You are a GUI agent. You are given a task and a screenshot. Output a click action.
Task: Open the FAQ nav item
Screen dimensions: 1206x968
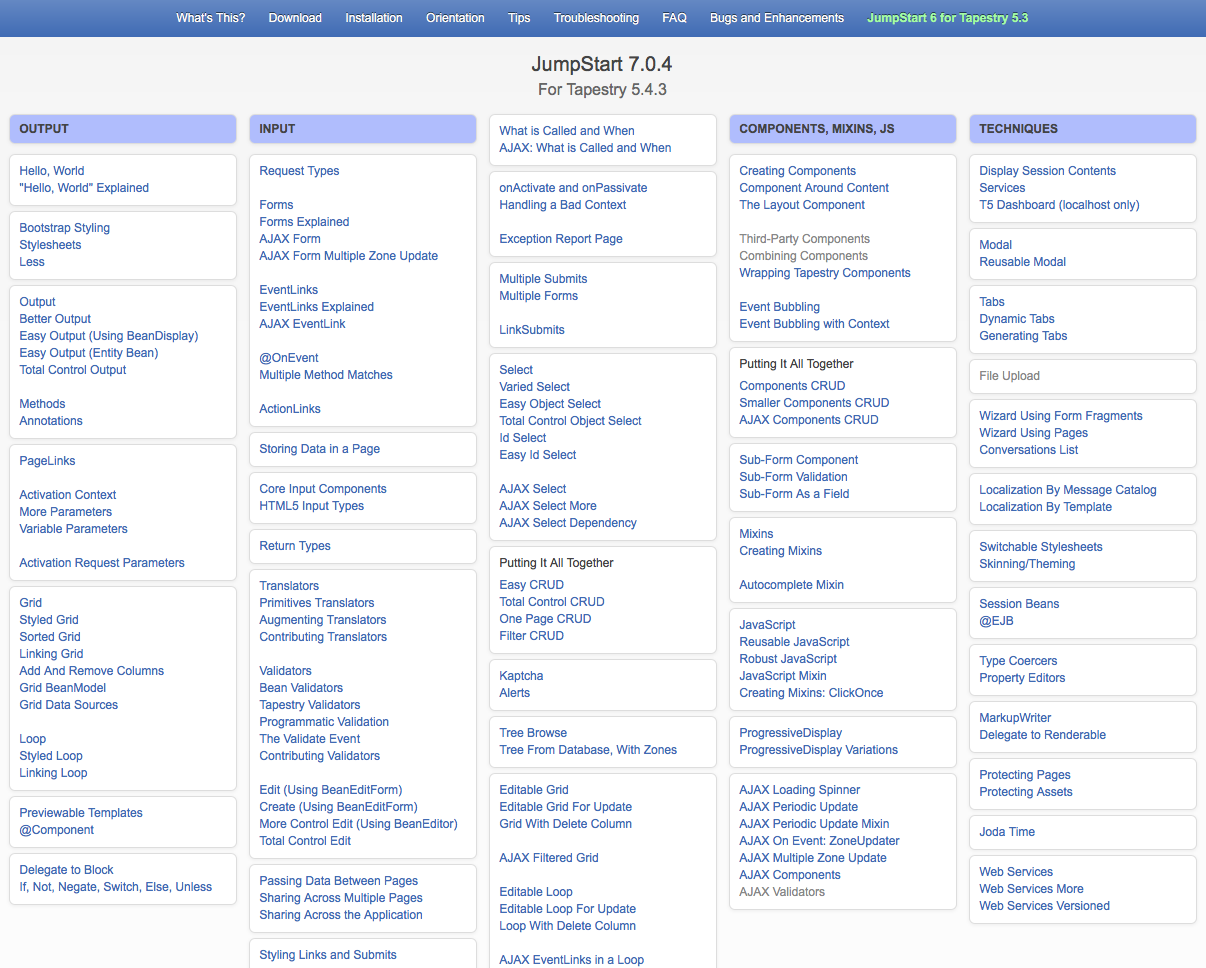pos(674,18)
